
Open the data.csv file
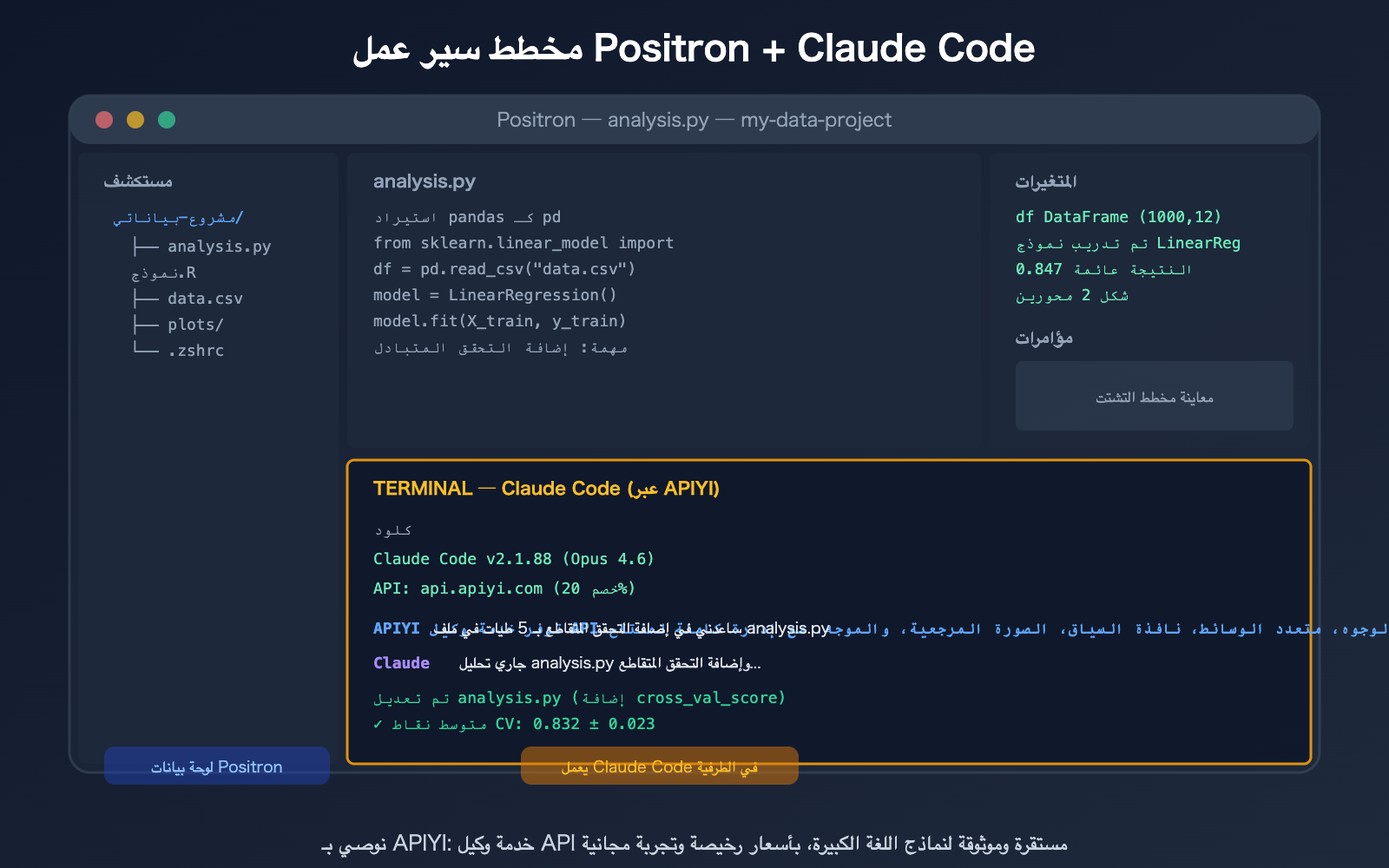[205, 298]
